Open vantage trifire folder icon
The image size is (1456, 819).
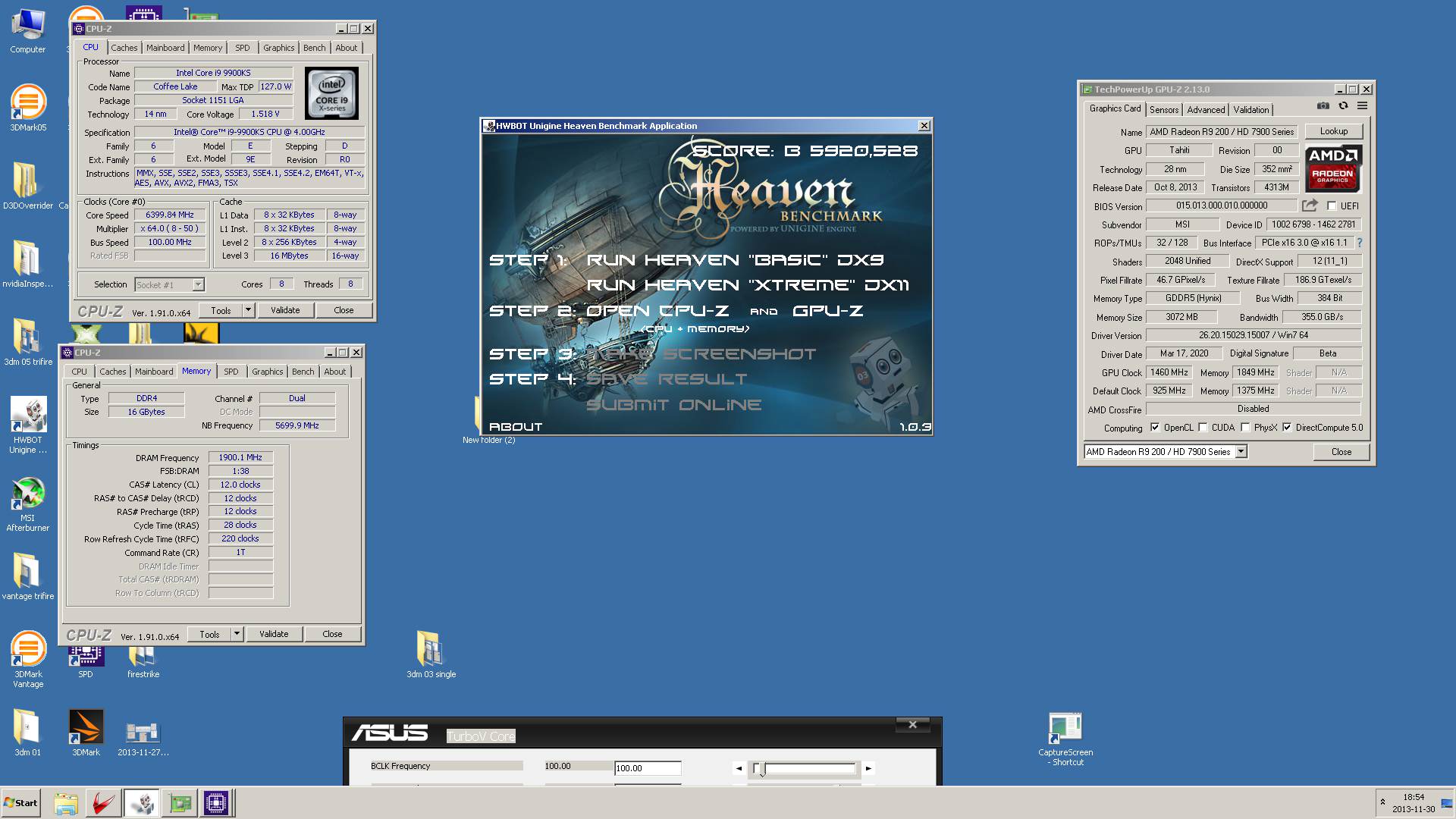pyautogui.click(x=28, y=576)
